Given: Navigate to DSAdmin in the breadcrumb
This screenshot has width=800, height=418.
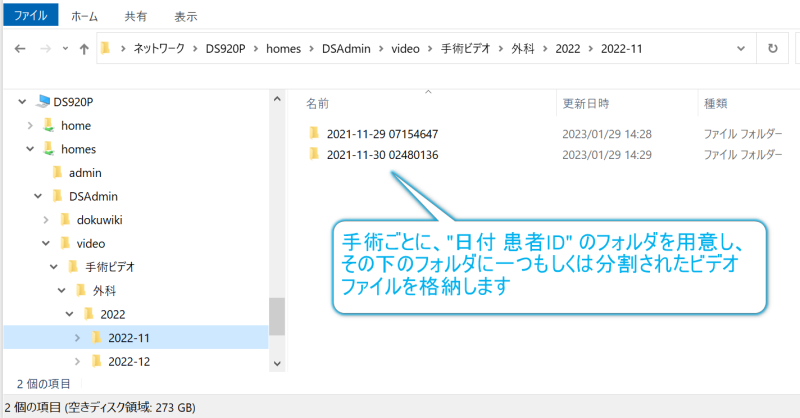Looking at the screenshot, I should click(x=346, y=48).
